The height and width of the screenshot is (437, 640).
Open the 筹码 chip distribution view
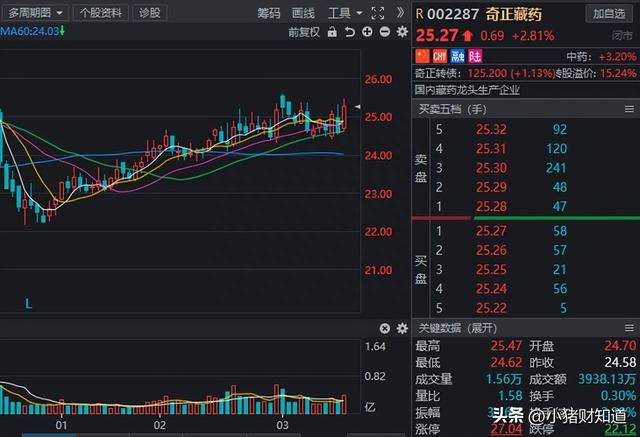[269, 13]
